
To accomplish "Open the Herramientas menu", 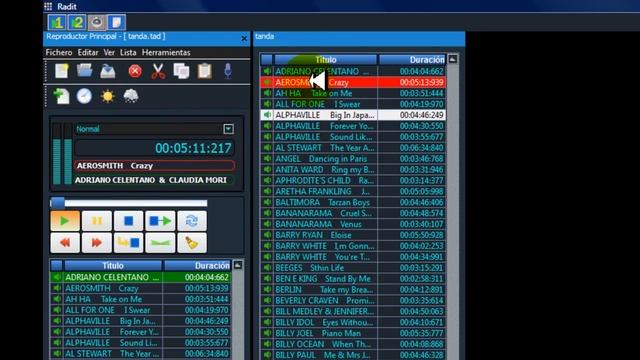I will pos(166,53).
